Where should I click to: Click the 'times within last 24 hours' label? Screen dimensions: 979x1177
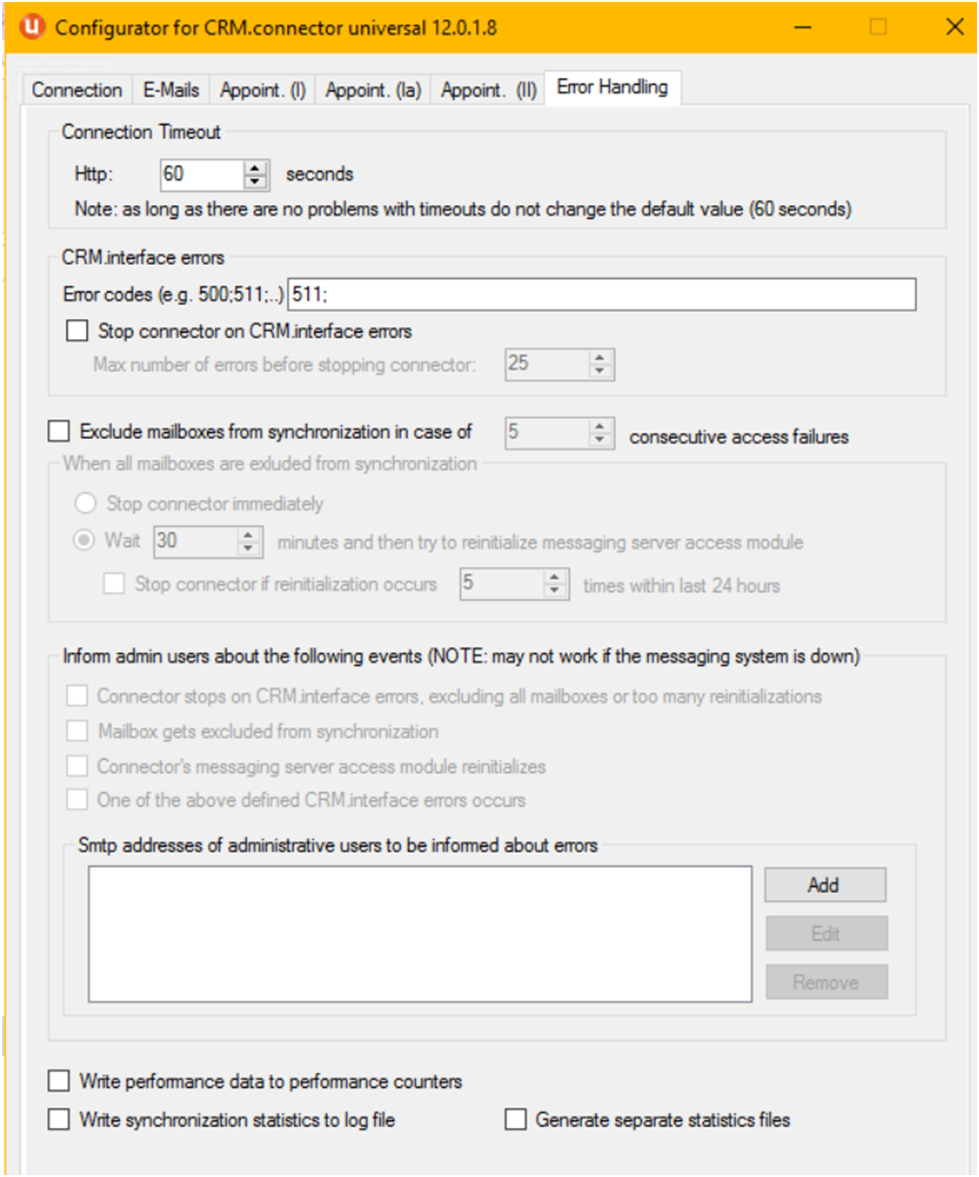click(x=682, y=585)
